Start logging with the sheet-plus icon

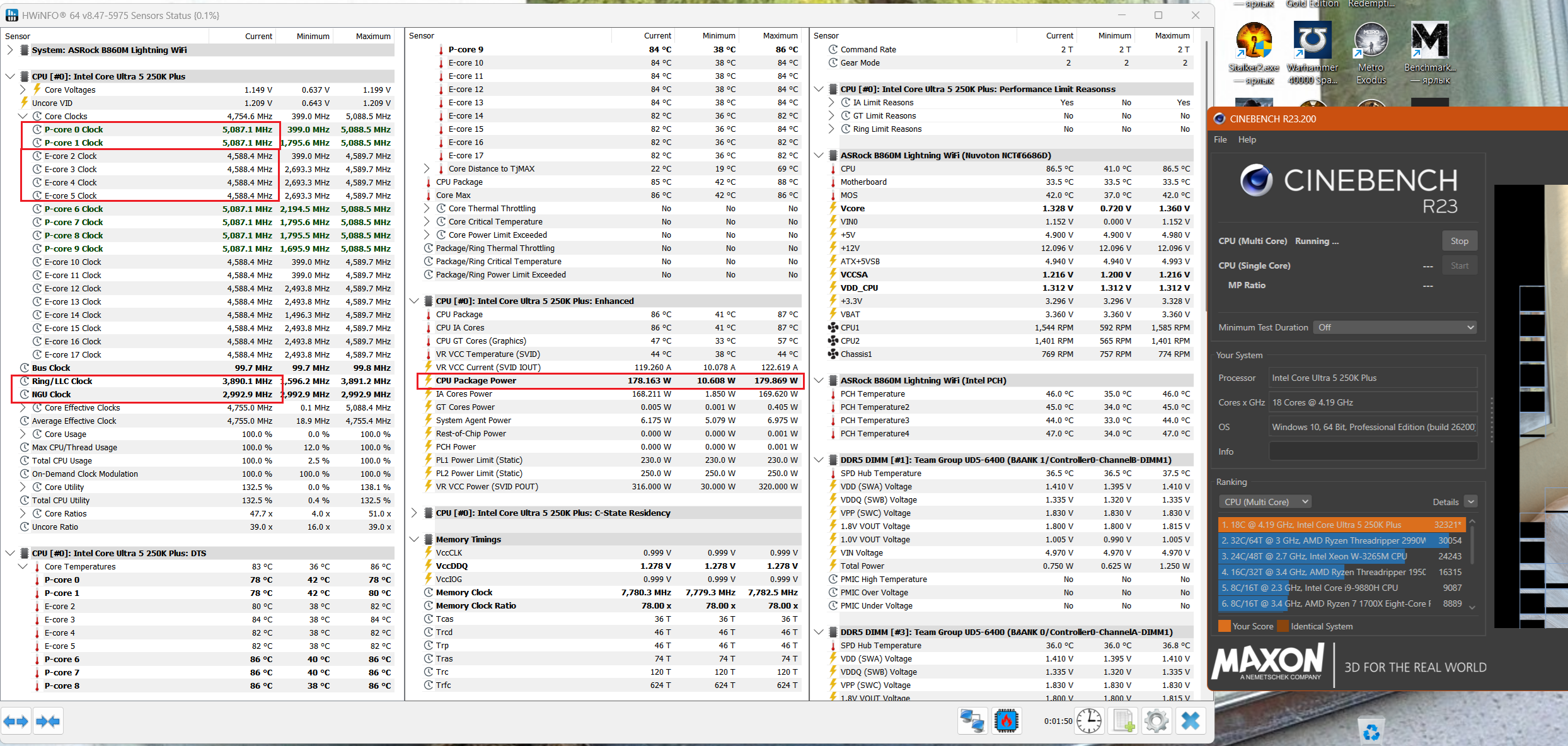[1123, 721]
